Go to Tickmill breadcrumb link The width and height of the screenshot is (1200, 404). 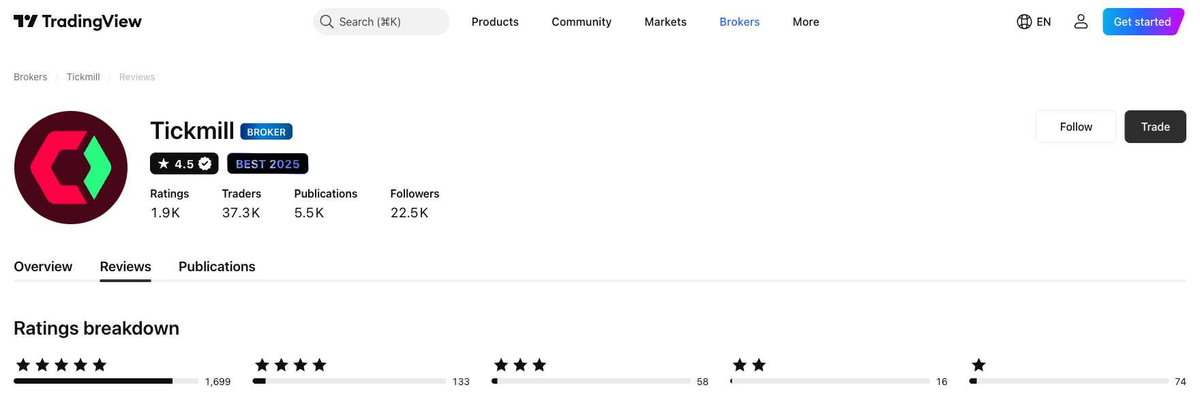[x=83, y=77]
